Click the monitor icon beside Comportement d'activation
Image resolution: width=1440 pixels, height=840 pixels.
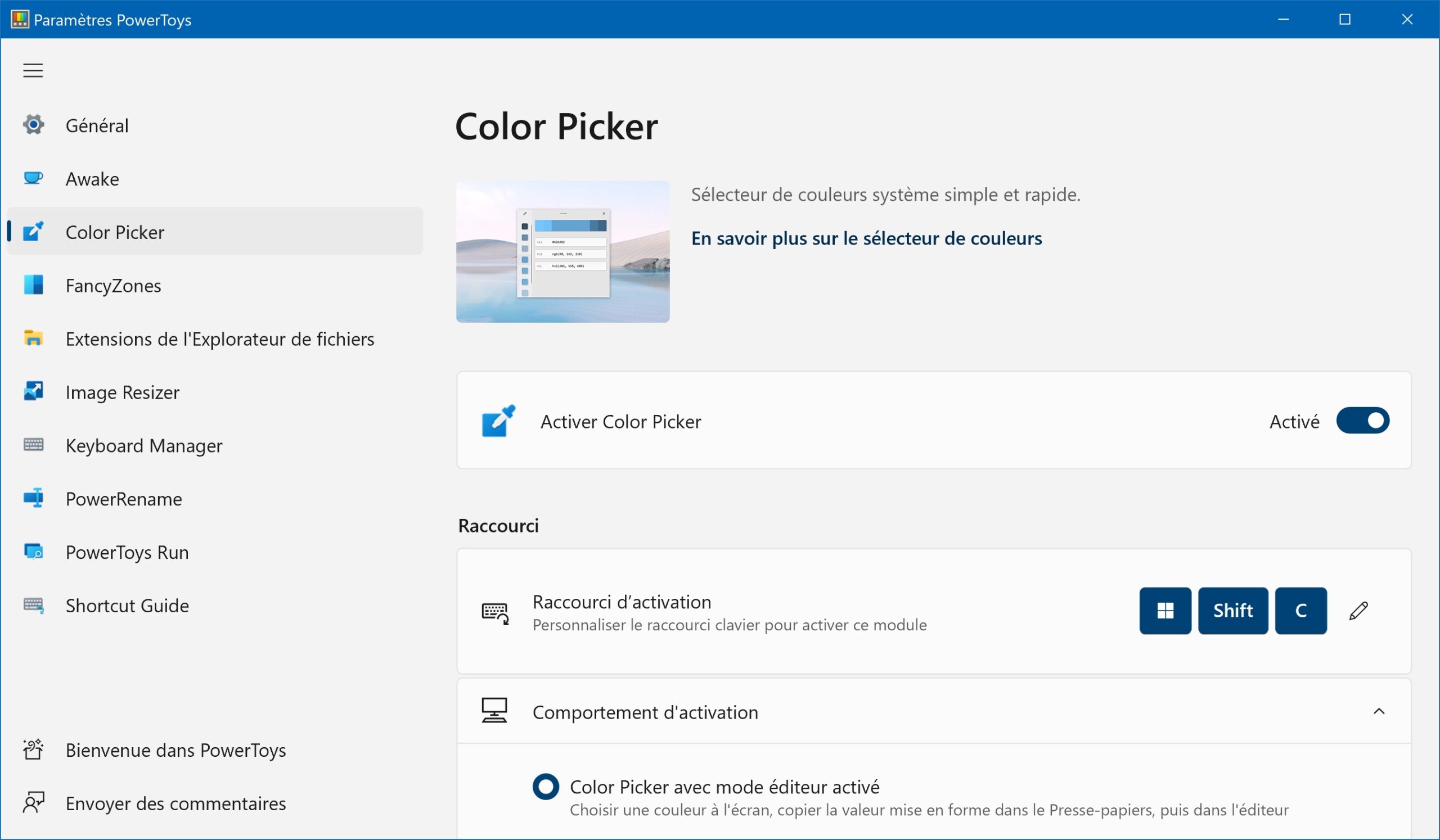(494, 710)
